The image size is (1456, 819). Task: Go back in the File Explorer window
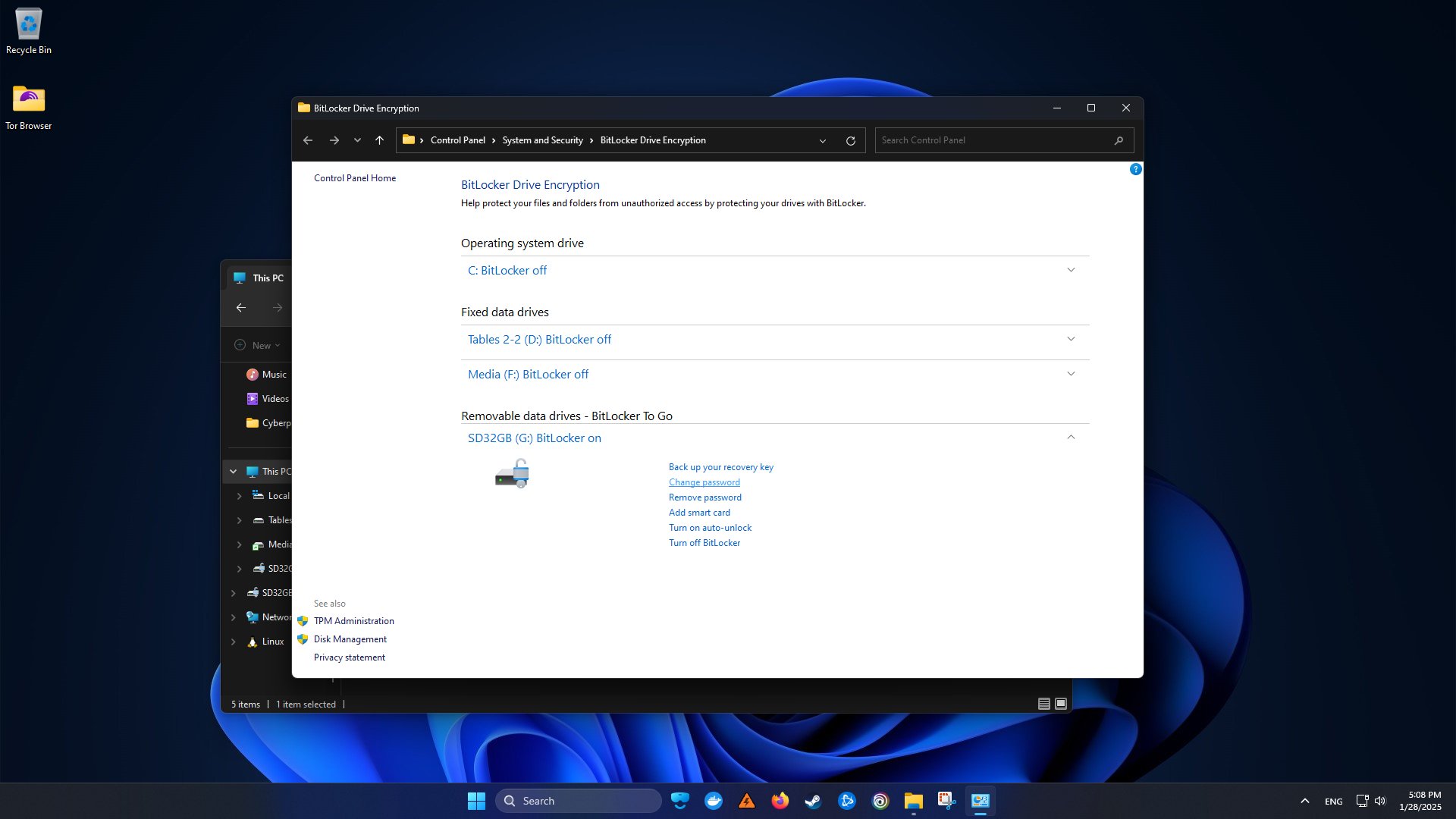241,308
